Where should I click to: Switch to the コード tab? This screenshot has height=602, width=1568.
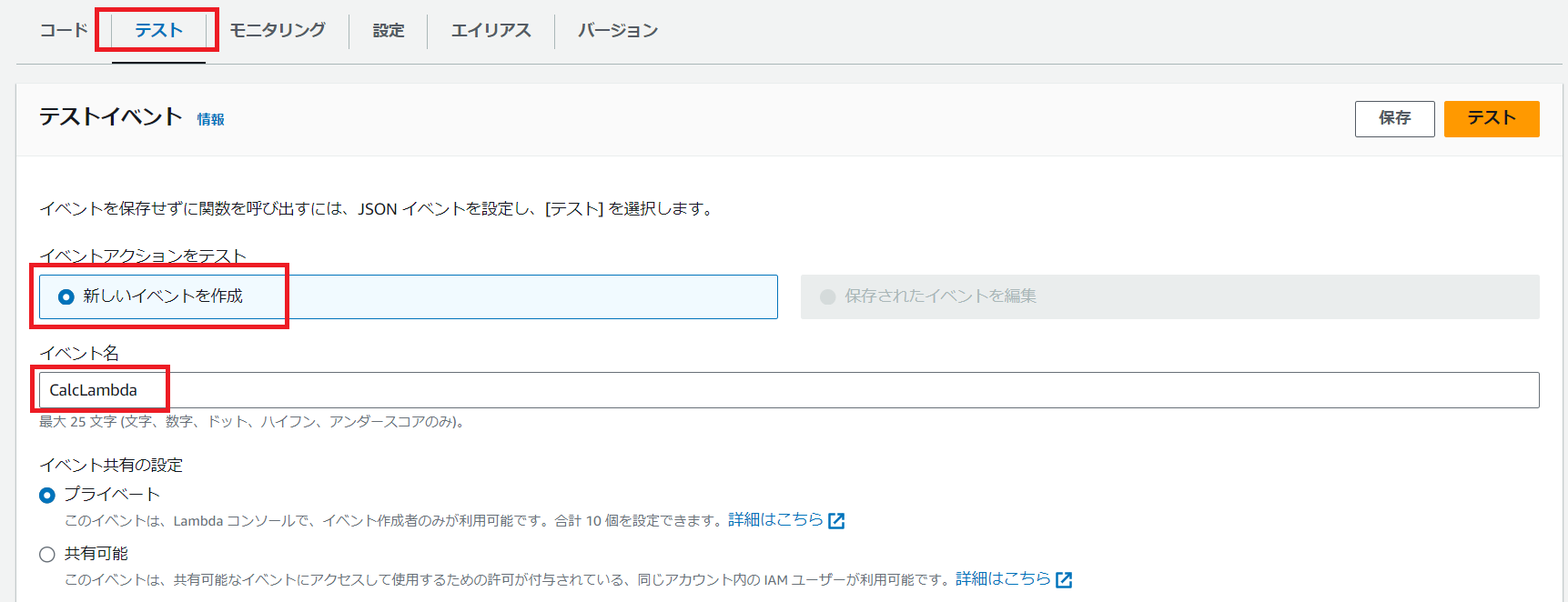(x=63, y=30)
